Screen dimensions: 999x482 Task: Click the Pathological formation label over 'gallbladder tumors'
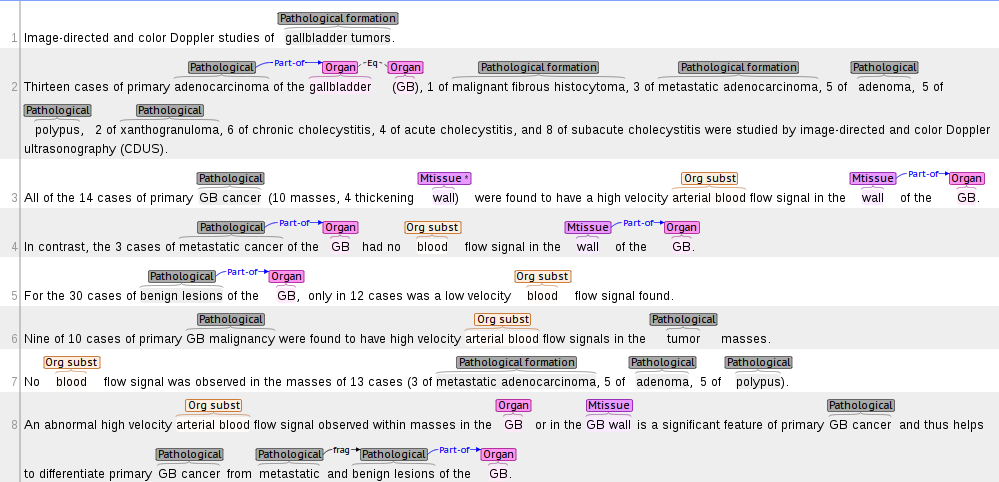pyautogui.click(x=338, y=18)
